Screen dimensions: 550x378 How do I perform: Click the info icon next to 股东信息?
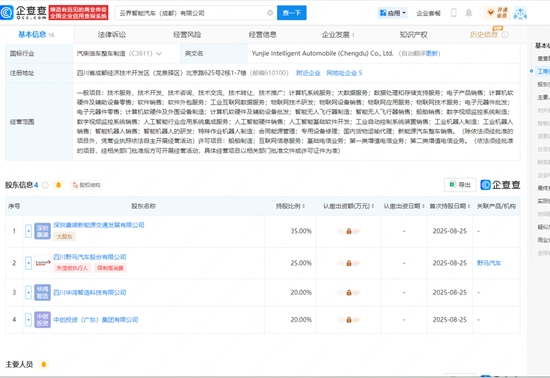click(45, 185)
